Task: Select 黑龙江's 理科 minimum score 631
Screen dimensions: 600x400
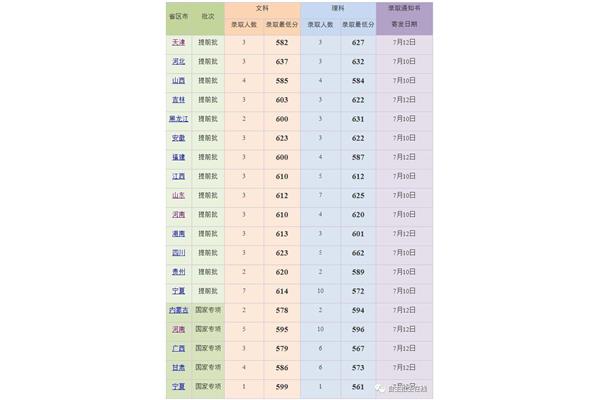Action: [358, 119]
